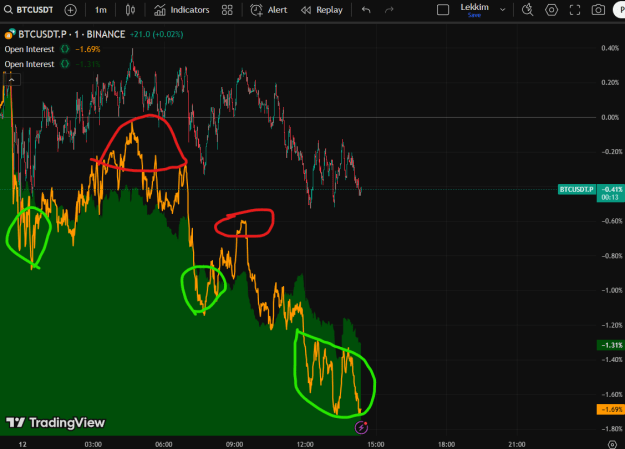
Task: Click the 09:00 time axis label
Action: [x=234, y=444]
